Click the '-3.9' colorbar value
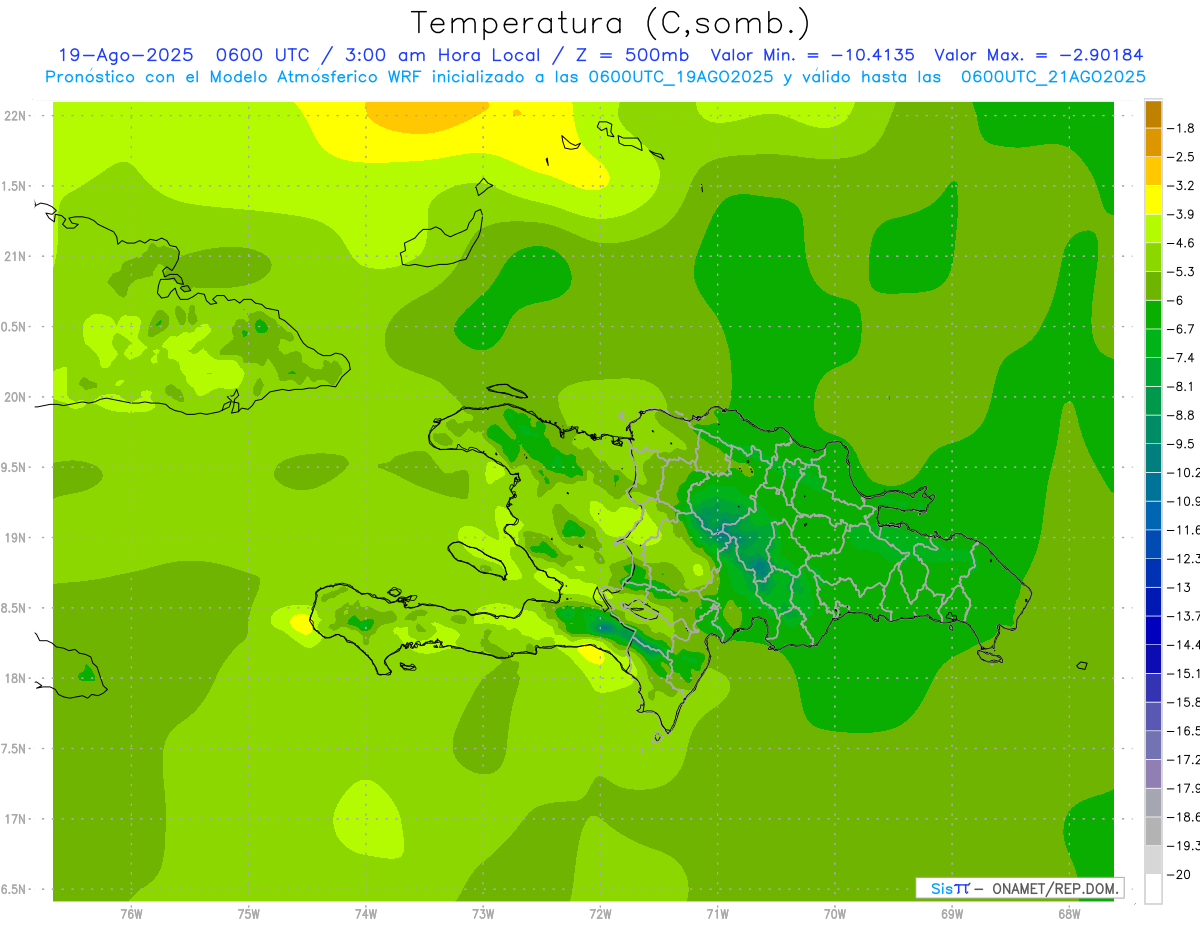The height and width of the screenshot is (927, 1200). [1183, 214]
